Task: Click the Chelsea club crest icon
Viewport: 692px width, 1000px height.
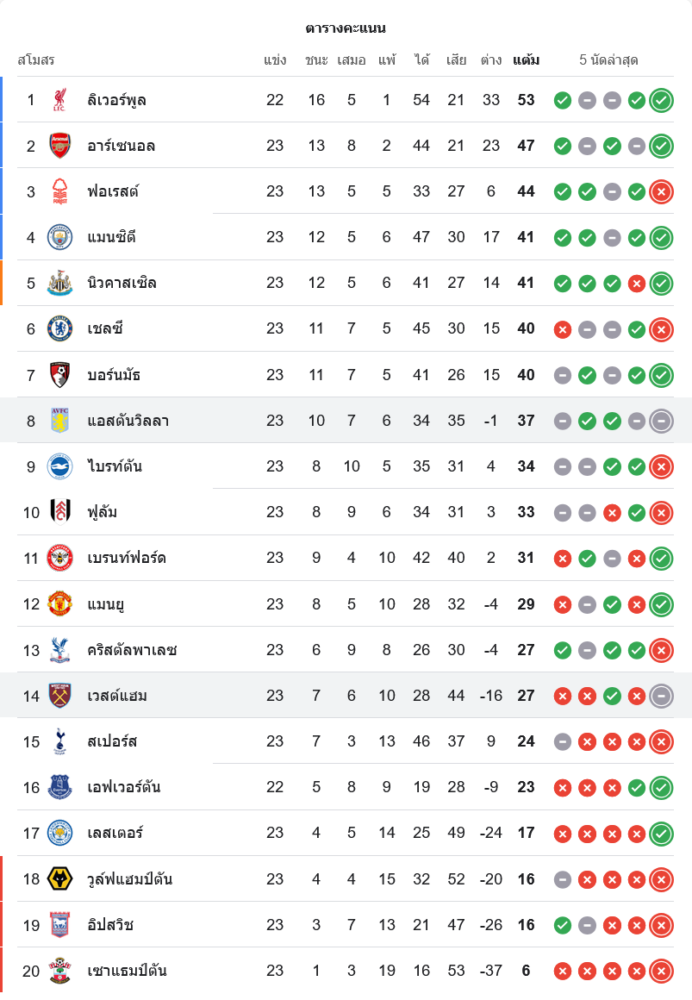Action: click(x=60, y=329)
